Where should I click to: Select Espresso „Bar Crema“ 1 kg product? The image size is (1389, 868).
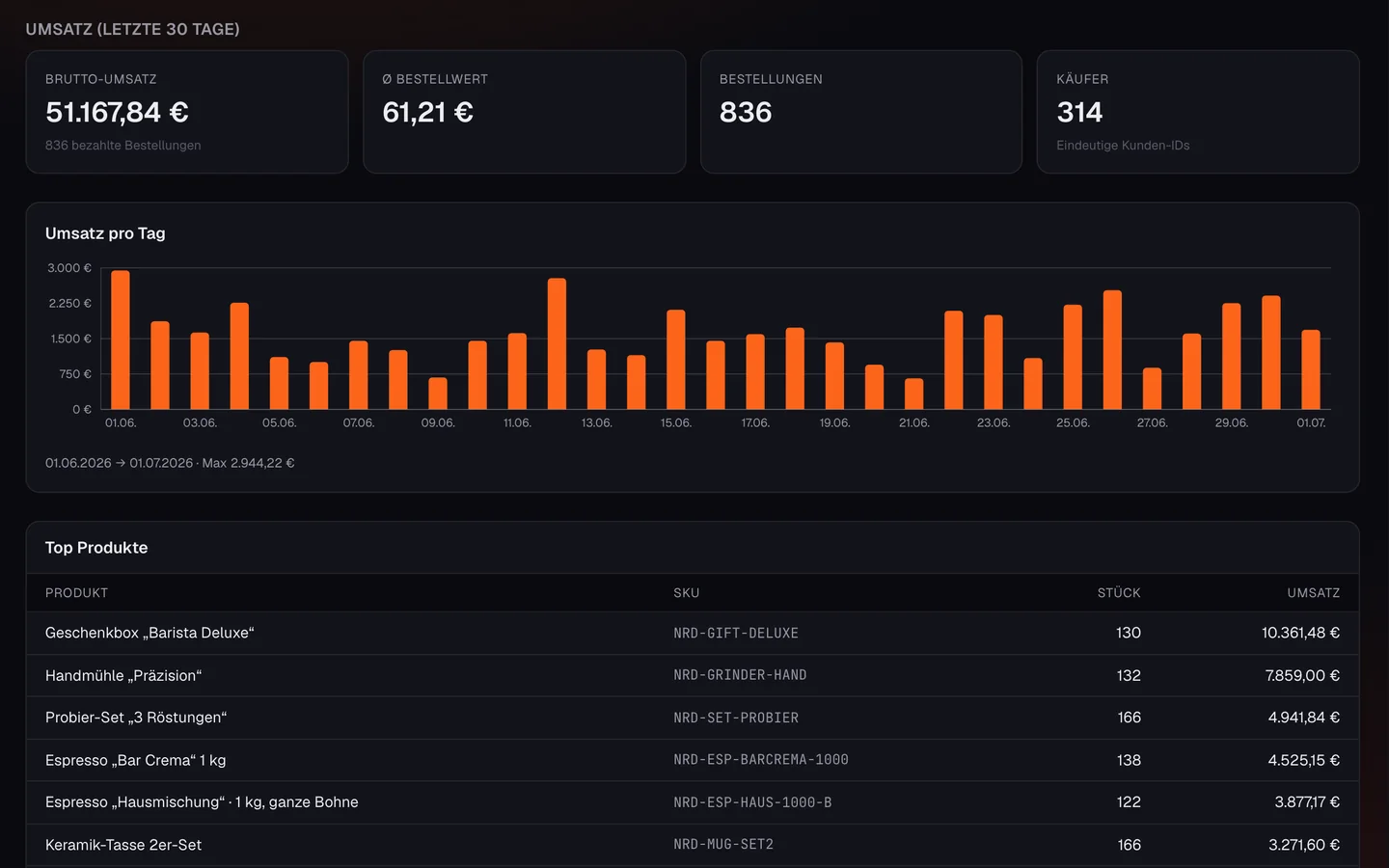pyautogui.click(x=136, y=760)
